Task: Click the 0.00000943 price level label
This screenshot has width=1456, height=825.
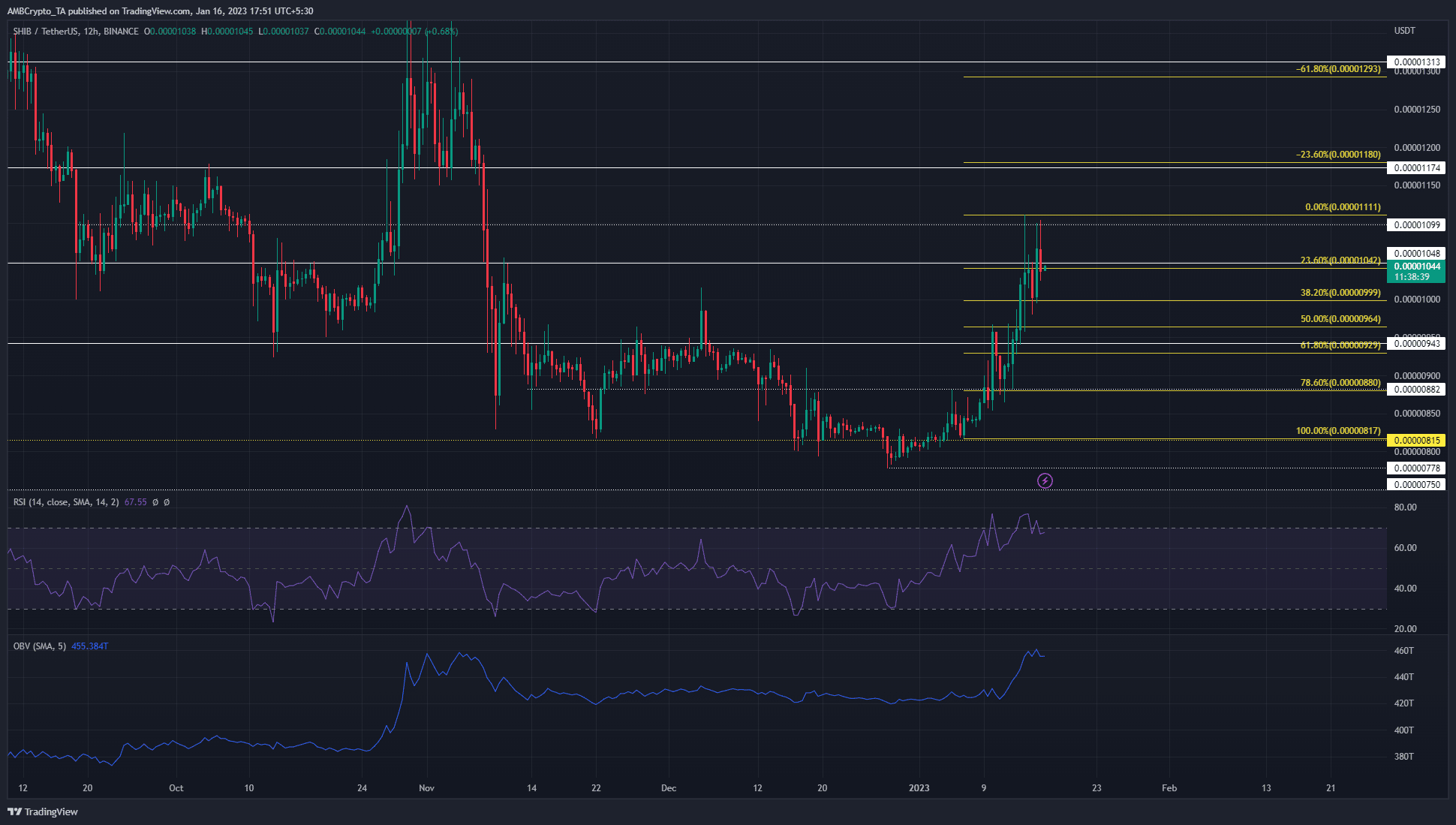Action: (1417, 344)
